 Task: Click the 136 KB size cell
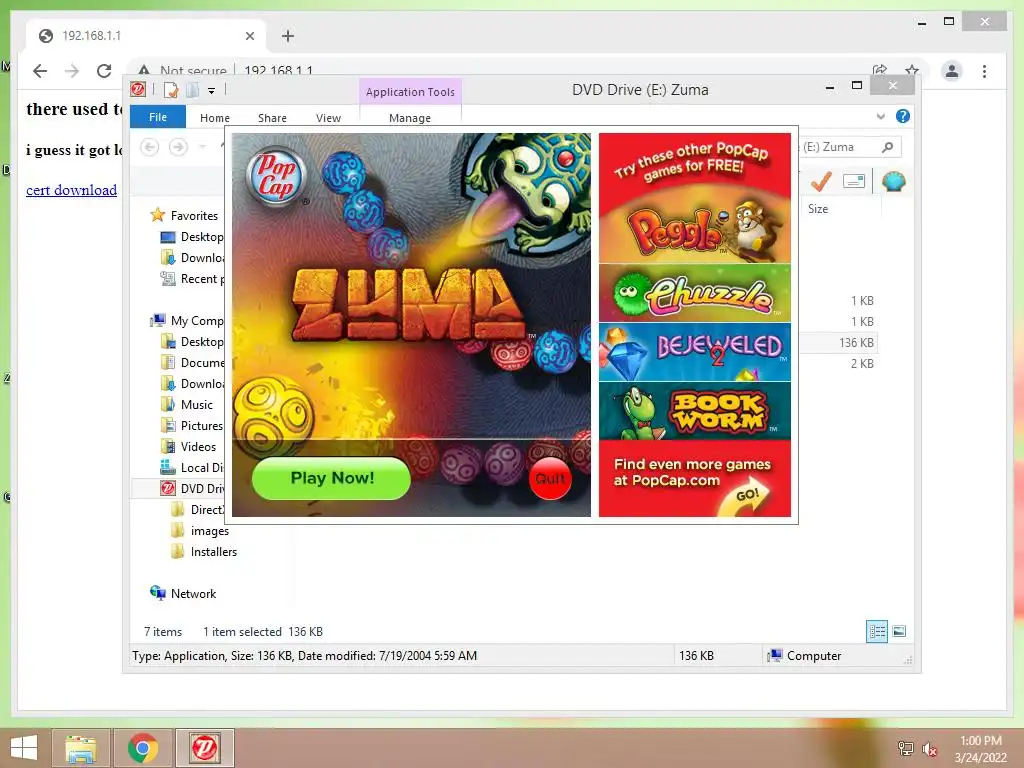[856, 342]
